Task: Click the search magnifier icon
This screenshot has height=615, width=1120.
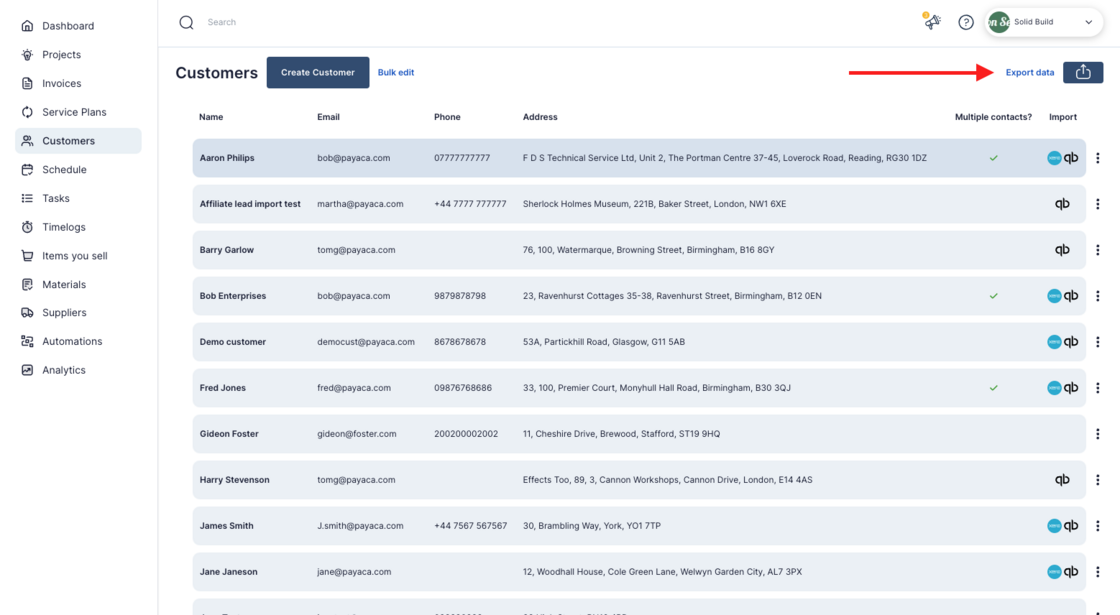Action: 186,22
